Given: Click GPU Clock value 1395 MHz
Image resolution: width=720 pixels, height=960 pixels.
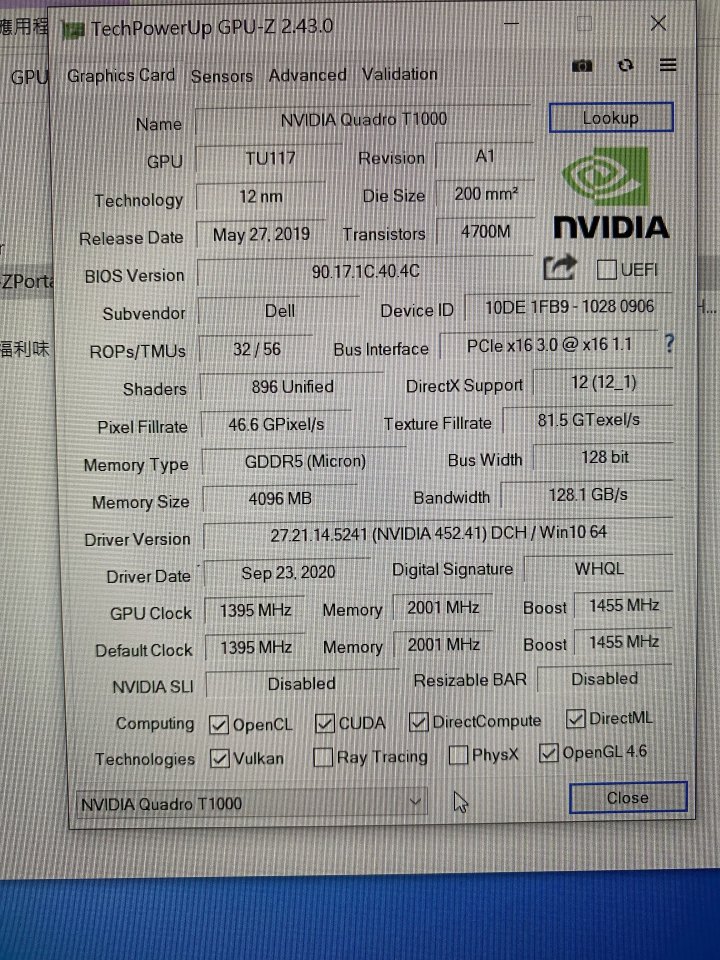Looking at the screenshot, I should [x=255, y=610].
